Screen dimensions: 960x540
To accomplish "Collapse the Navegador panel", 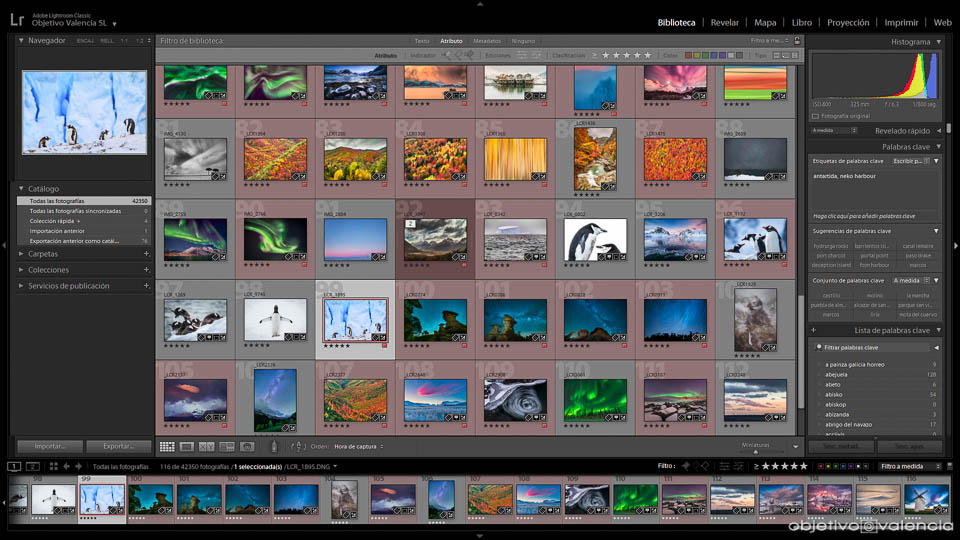I will pyautogui.click(x=21, y=40).
